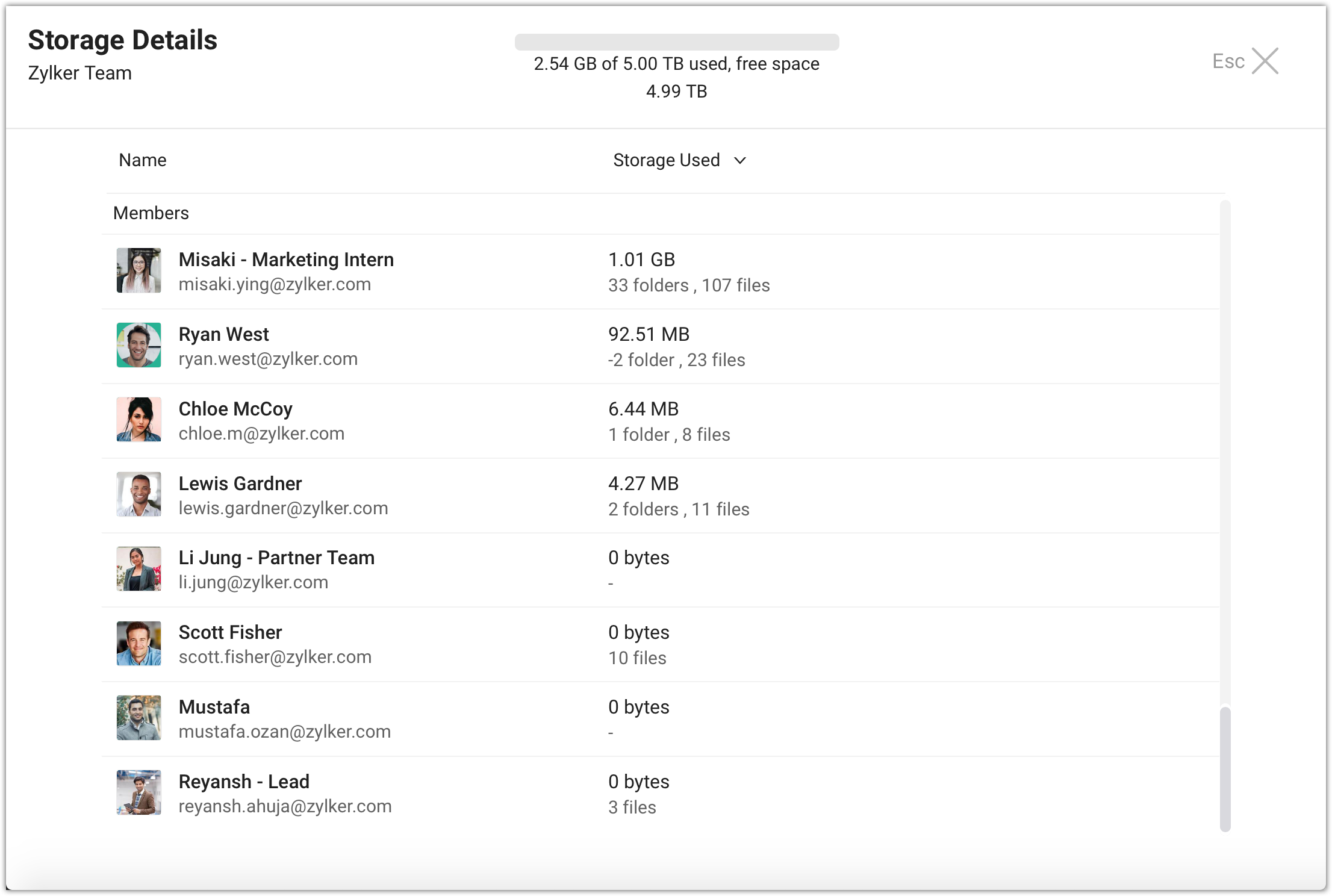Click Members section heading
The image size is (1332, 896).
coord(151,213)
